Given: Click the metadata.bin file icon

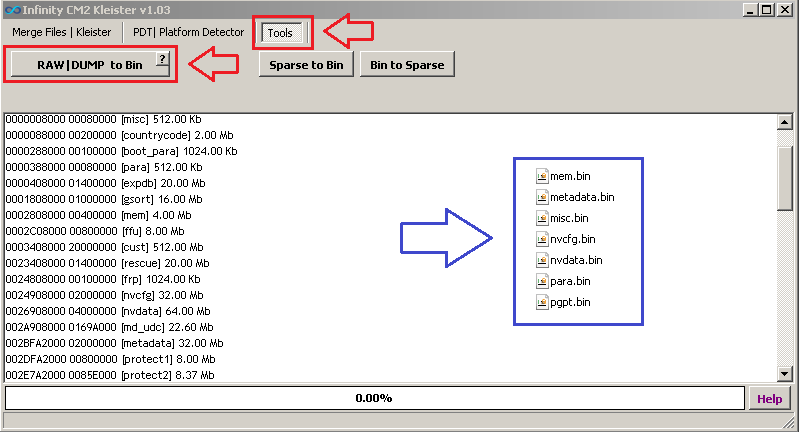Looking at the screenshot, I should pos(542,197).
